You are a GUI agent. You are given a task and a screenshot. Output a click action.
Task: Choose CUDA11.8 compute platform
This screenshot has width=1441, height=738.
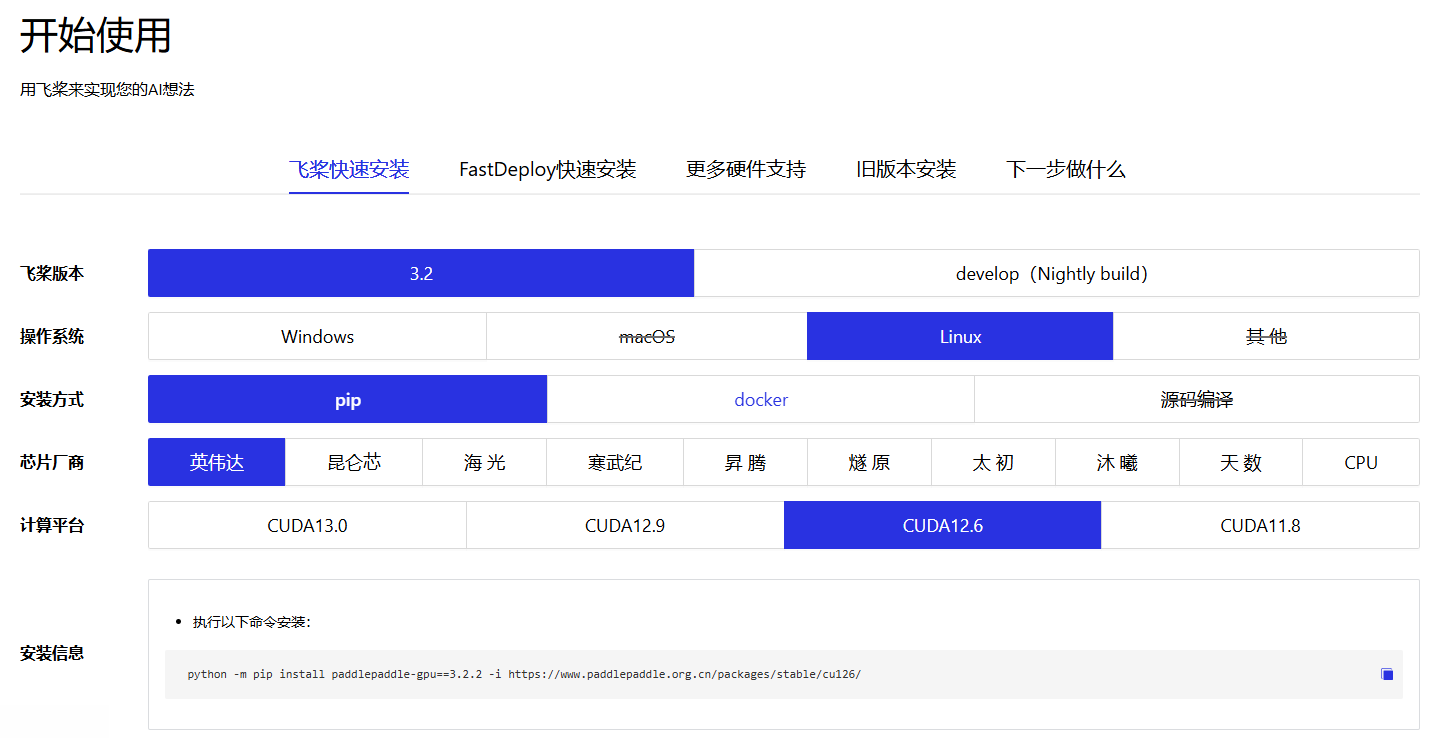click(1260, 525)
